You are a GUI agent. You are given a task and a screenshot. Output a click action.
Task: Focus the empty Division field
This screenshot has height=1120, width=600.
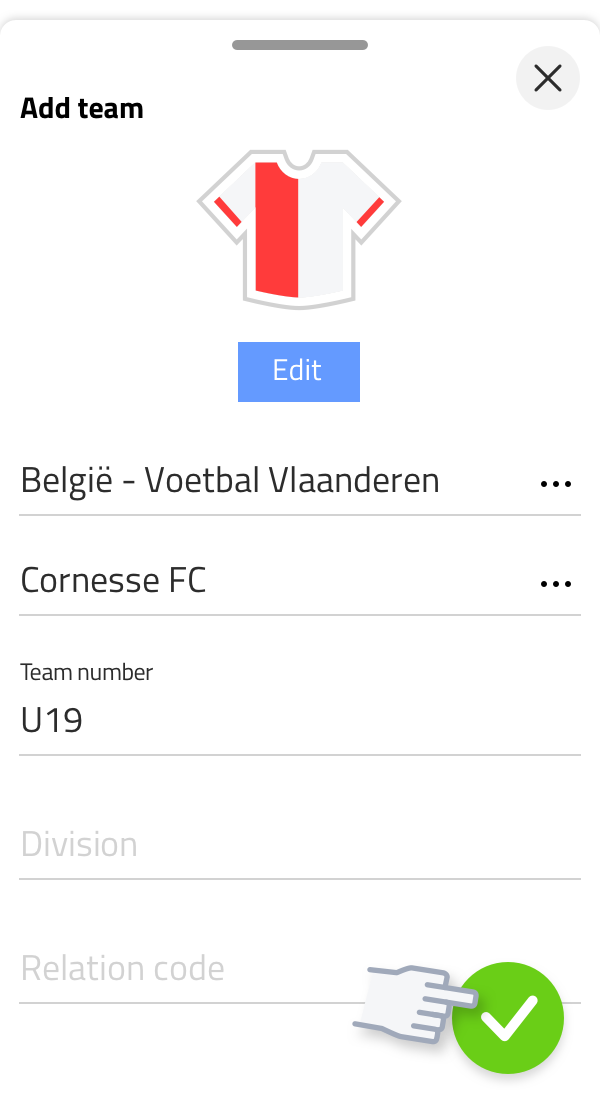coord(300,844)
